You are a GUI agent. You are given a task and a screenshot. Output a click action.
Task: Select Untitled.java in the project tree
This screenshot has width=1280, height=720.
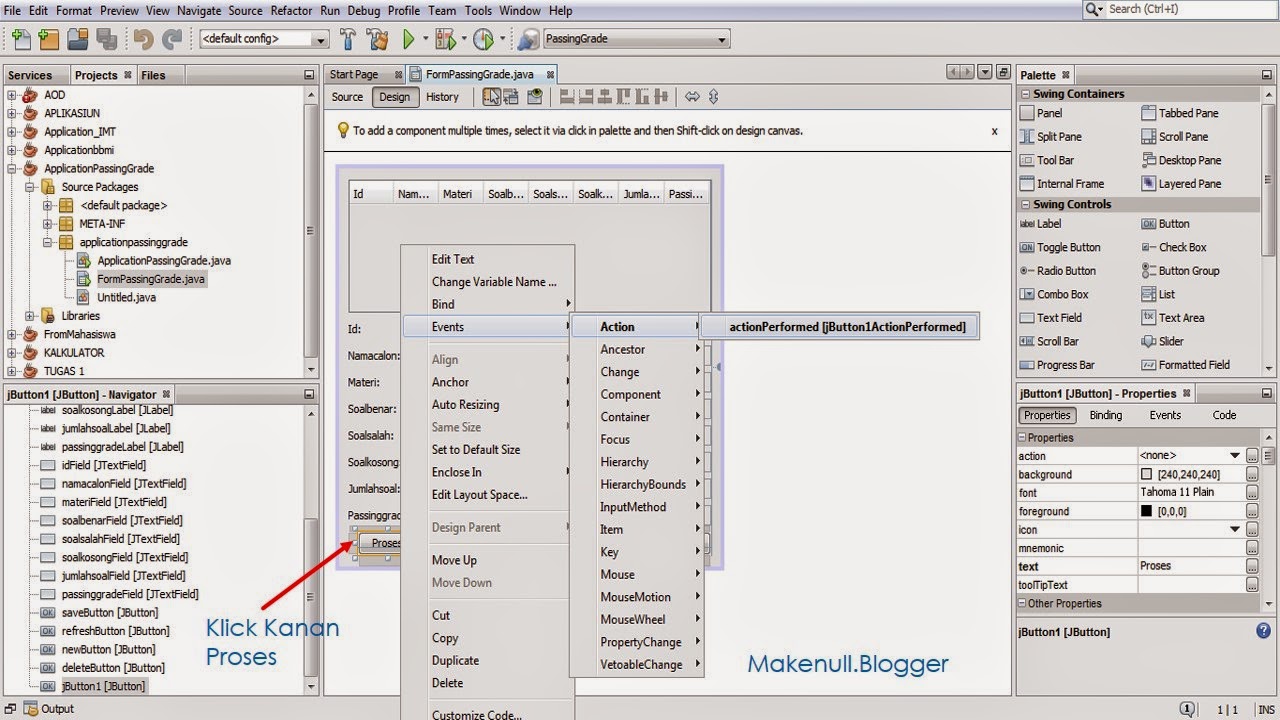coord(126,298)
